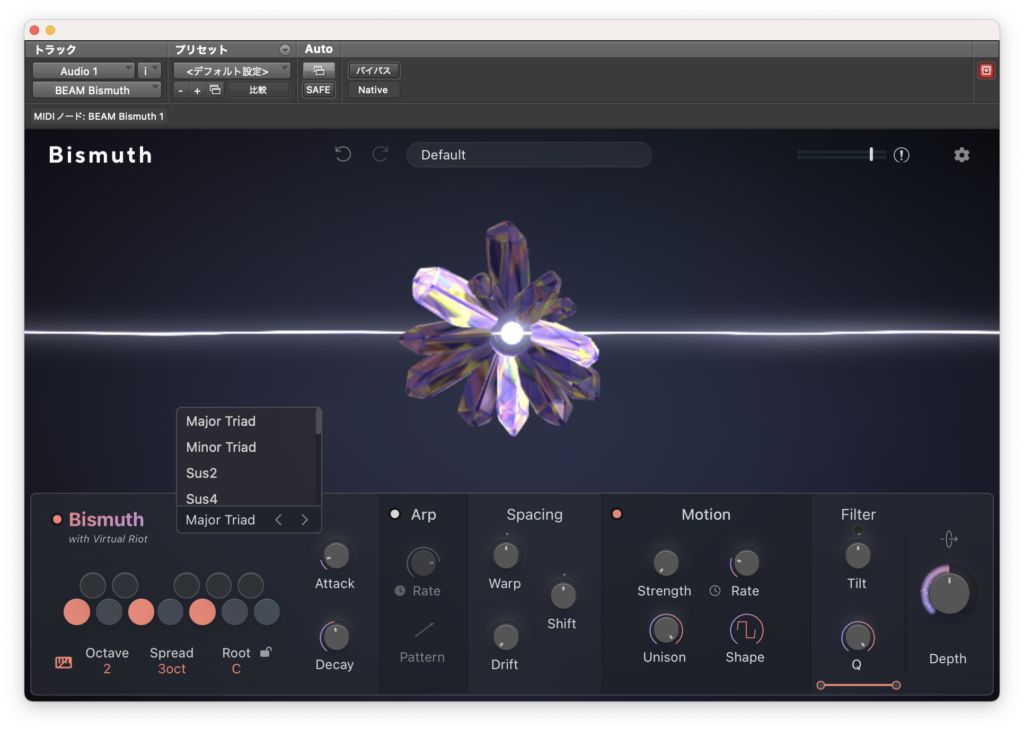This screenshot has height=730, width=1024.
Task: Select Minor Triad from chord list
Action: [247, 447]
